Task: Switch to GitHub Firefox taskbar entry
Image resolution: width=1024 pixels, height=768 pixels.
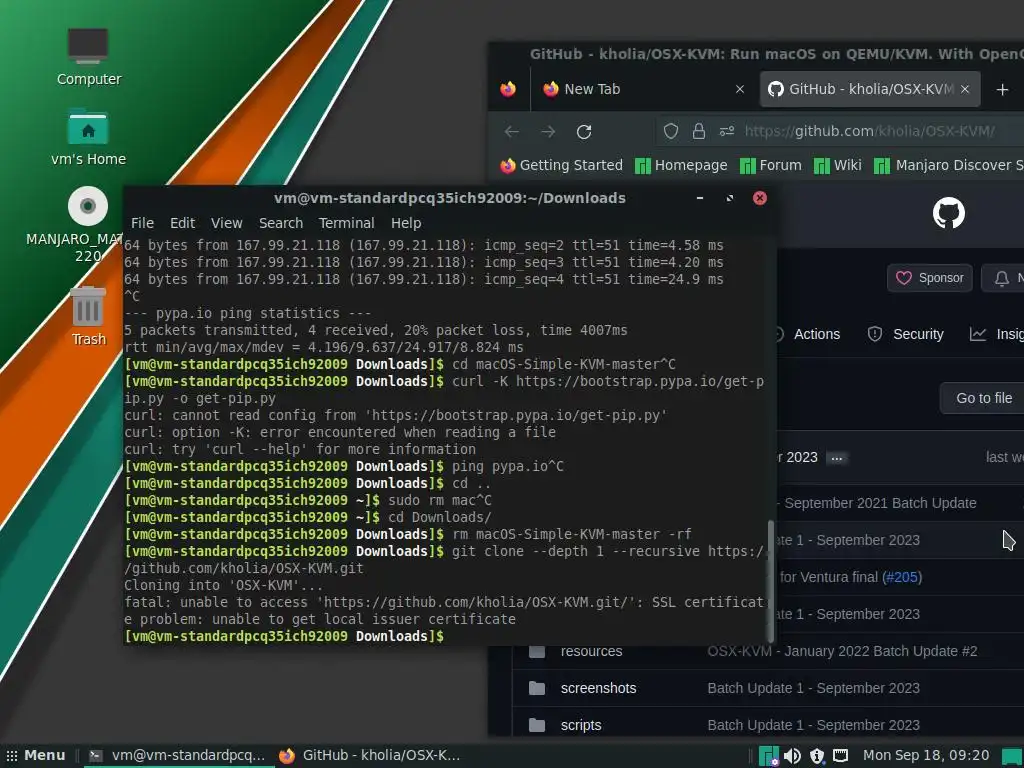Action: tap(370, 756)
